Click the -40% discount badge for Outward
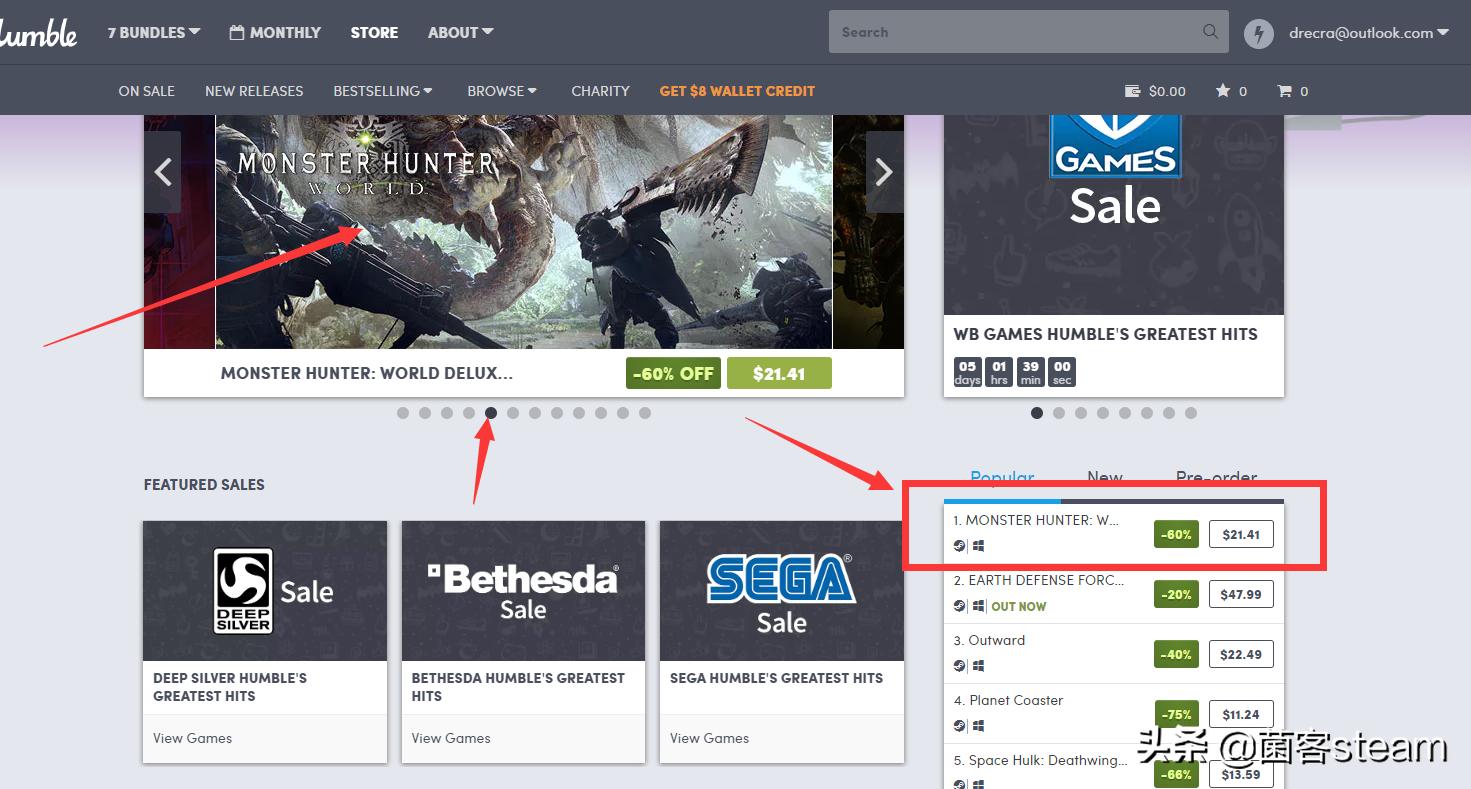1471x789 pixels. [1176, 655]
